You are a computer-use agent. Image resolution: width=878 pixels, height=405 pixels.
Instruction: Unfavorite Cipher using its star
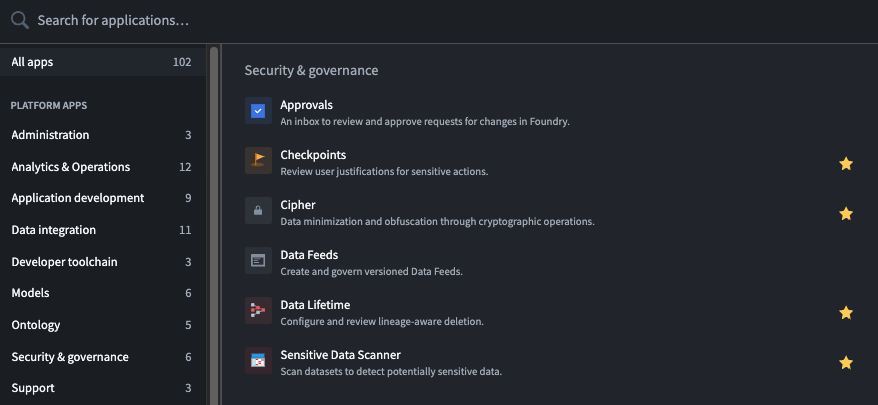point(846,213)
